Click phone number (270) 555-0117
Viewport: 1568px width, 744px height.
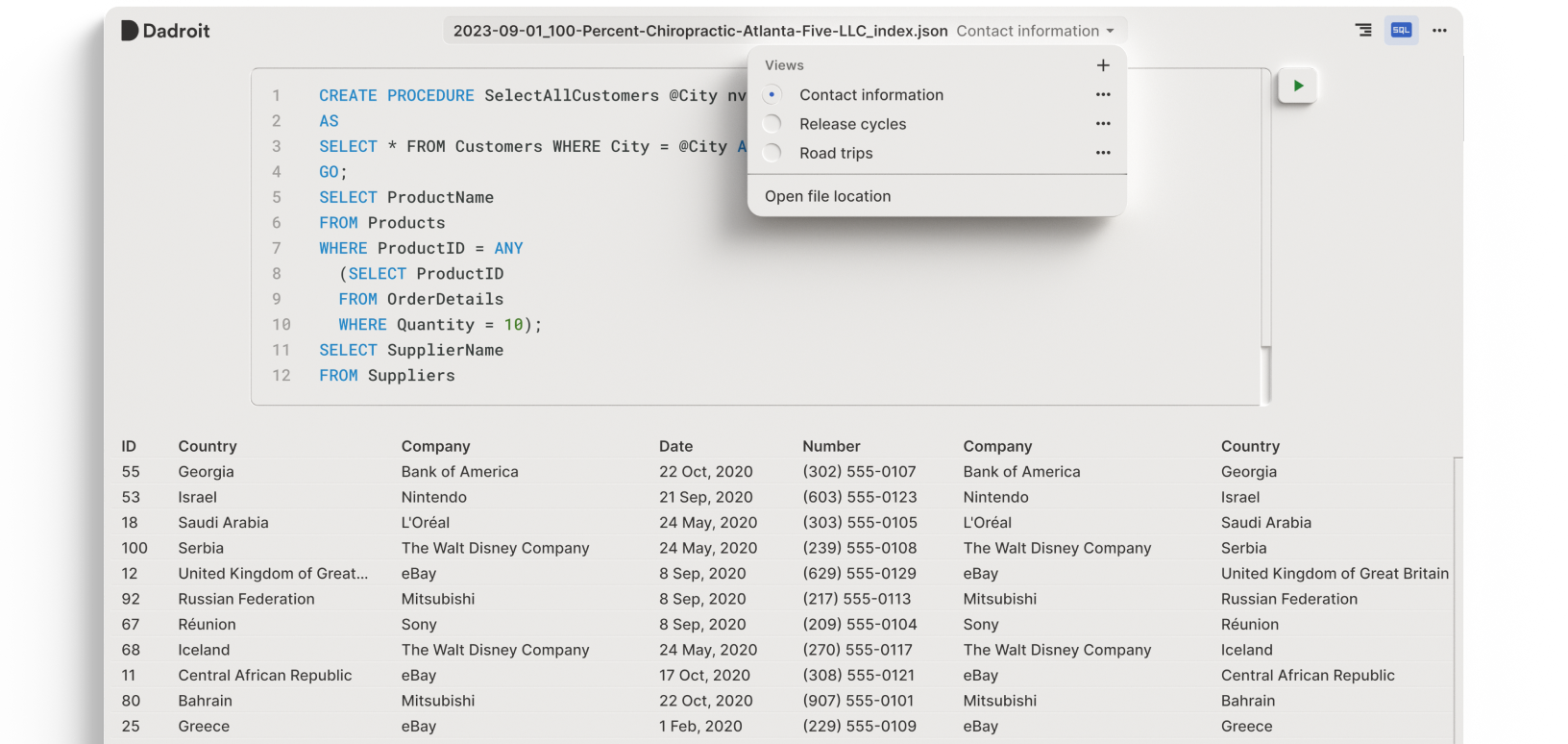858,650
